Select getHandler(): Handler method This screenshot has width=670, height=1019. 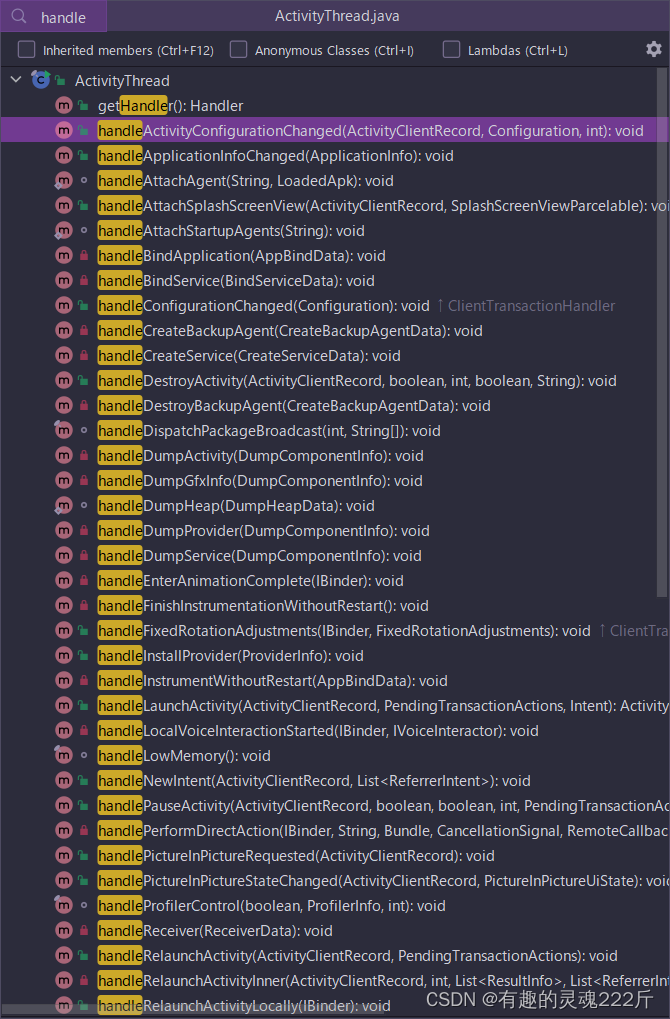[335, 105]
